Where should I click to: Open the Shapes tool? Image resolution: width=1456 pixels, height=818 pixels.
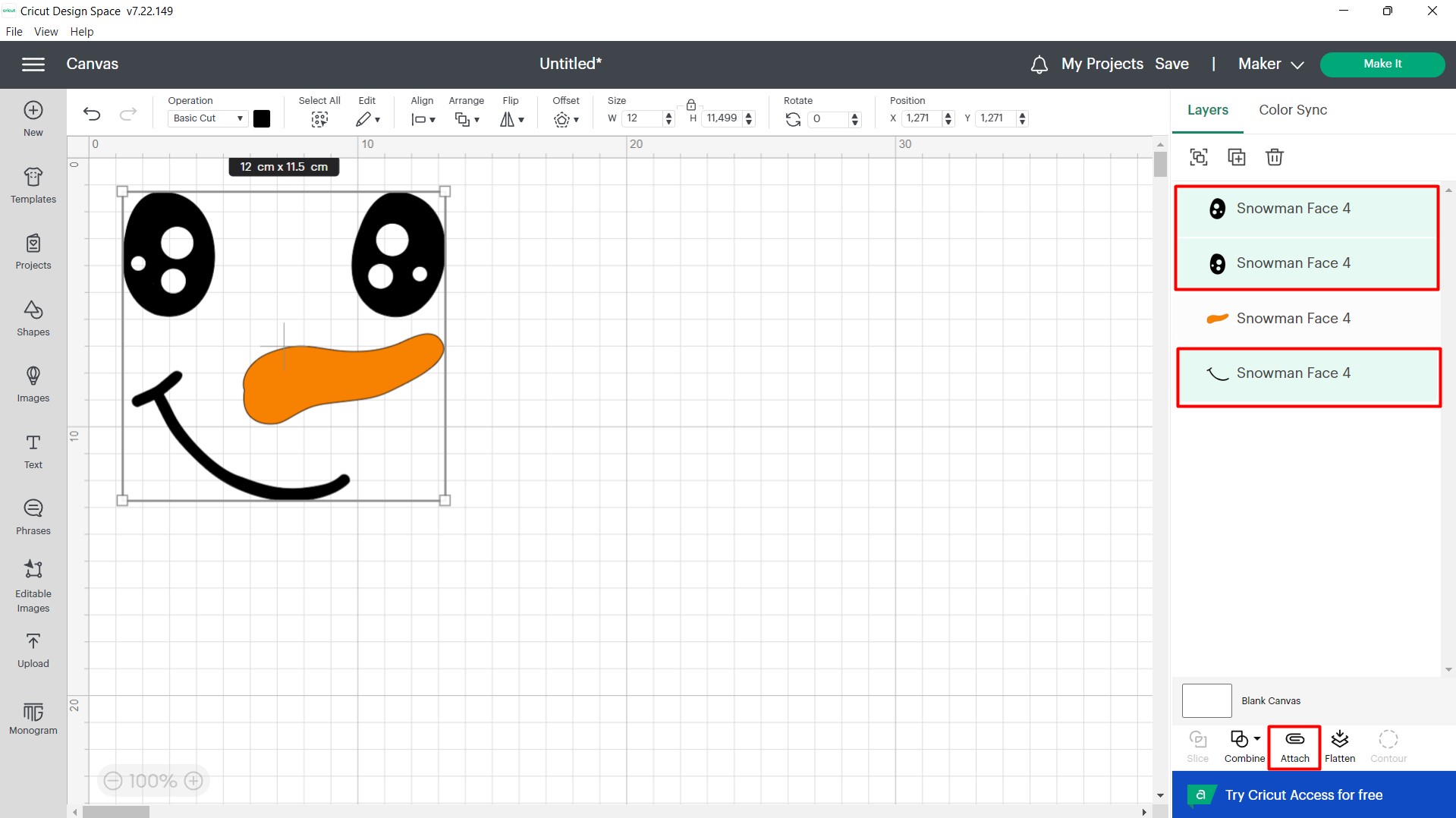(33, 318)
